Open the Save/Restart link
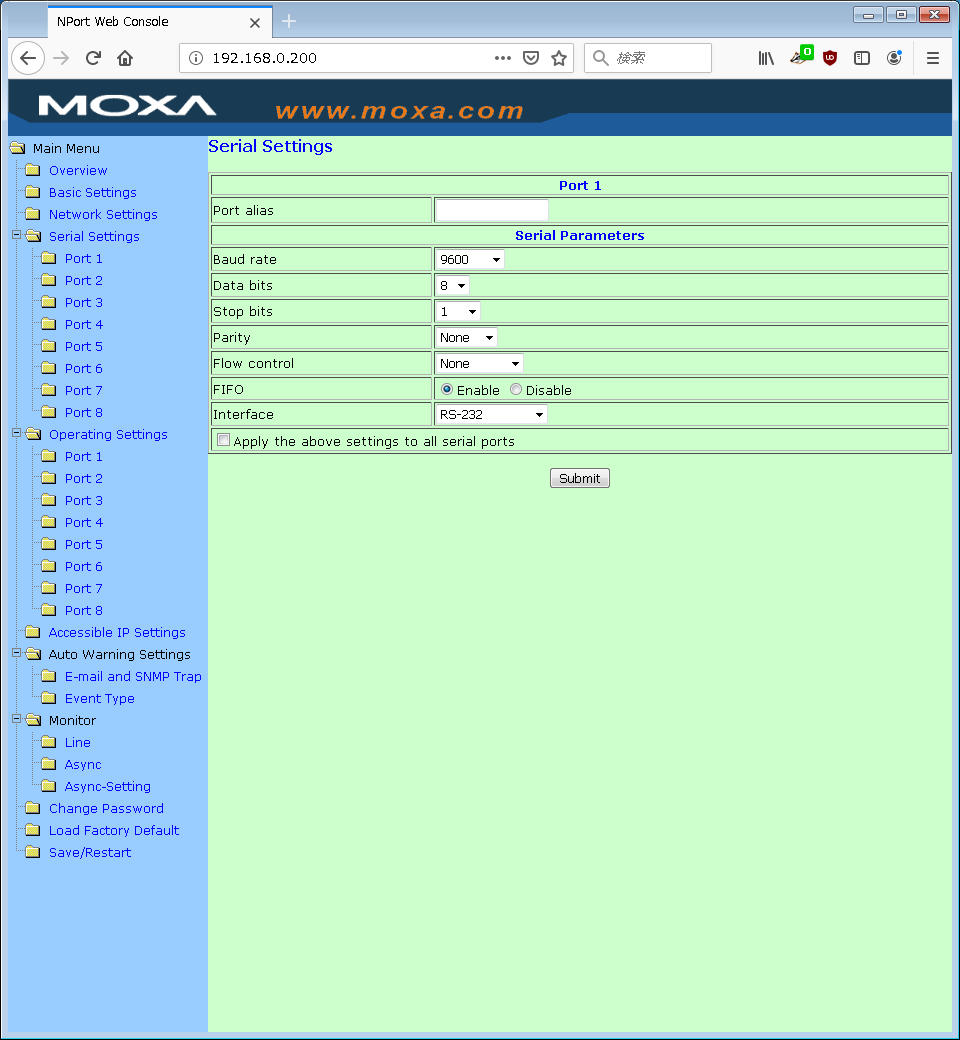 90,852
